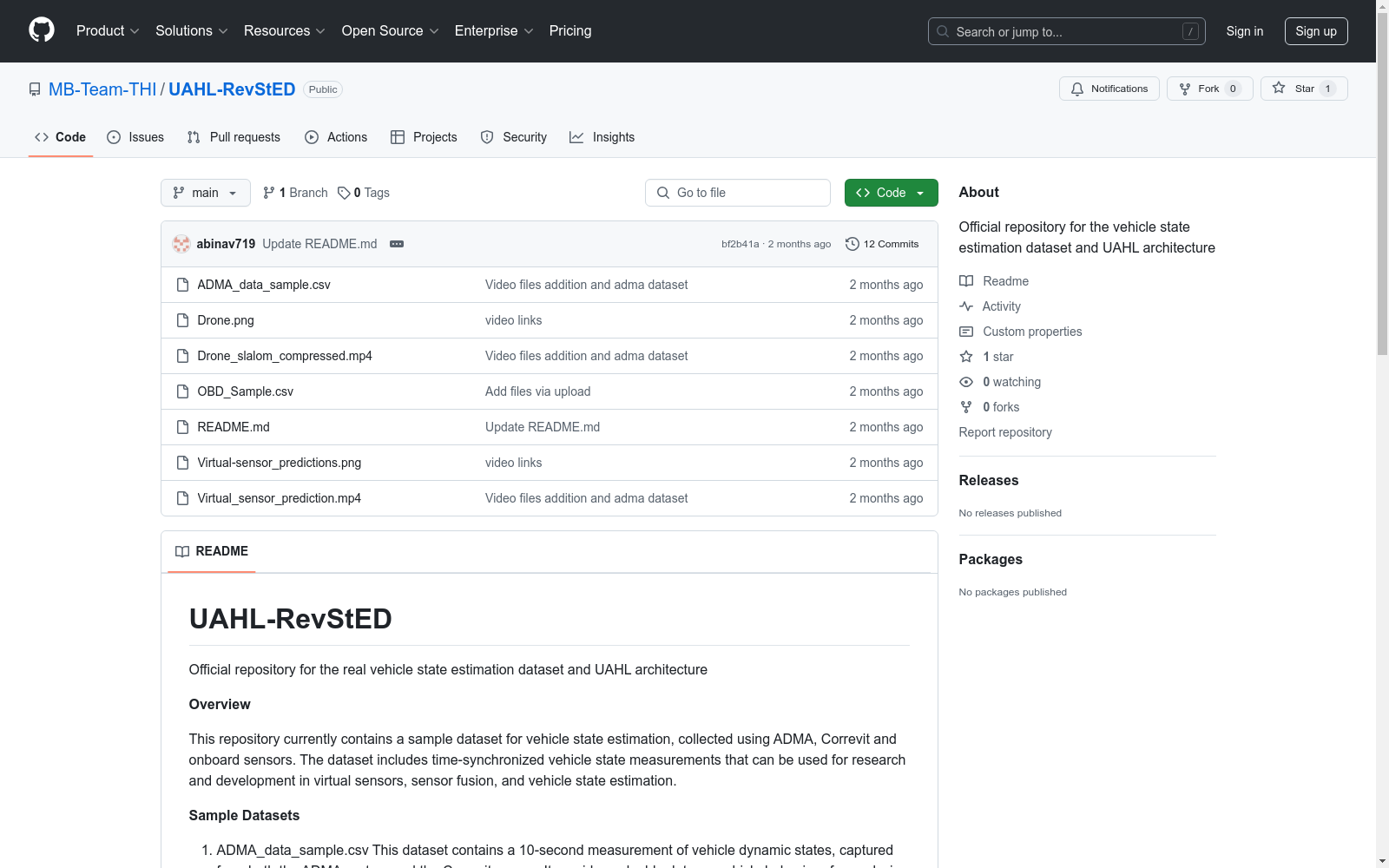Click the file icon for Drone.png
The width and height of the screenshot is (1389, 868).
click(182, 320)
